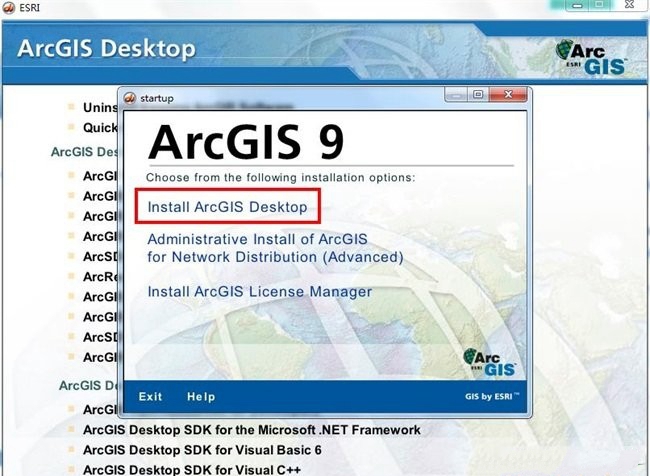Click the ArcRe... entry in ESRI window

100,277
